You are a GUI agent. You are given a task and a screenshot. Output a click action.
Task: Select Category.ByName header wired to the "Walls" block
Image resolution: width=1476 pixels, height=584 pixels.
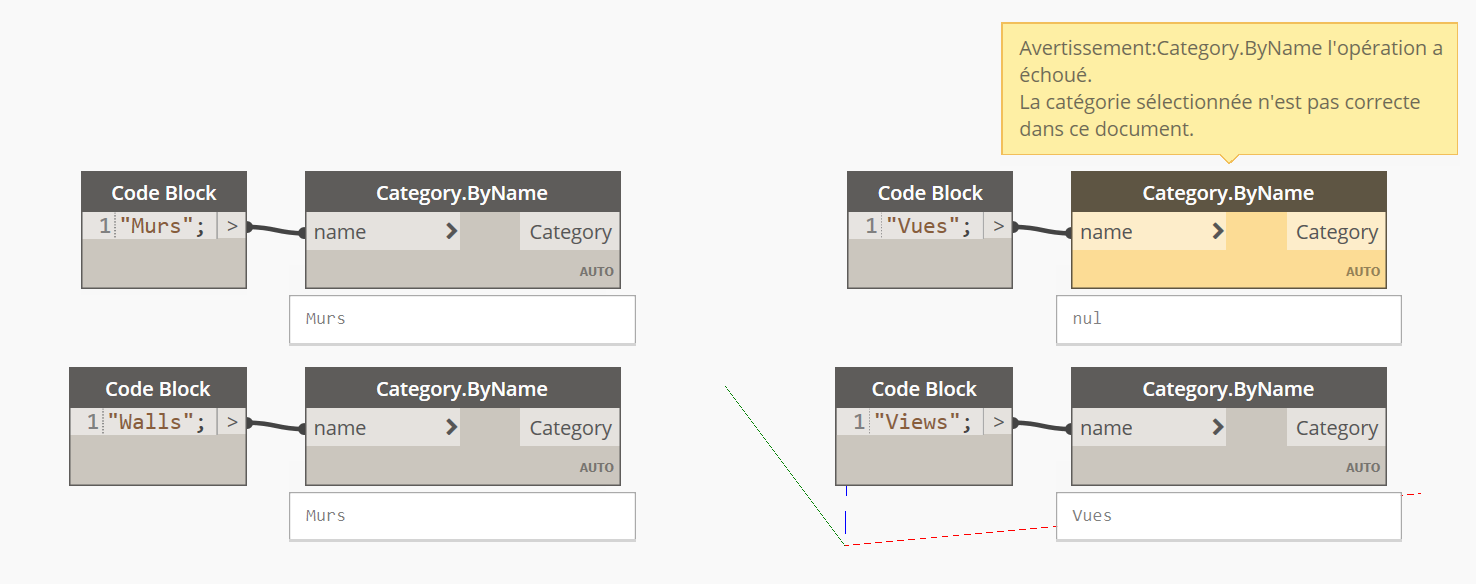pos(462,389)
